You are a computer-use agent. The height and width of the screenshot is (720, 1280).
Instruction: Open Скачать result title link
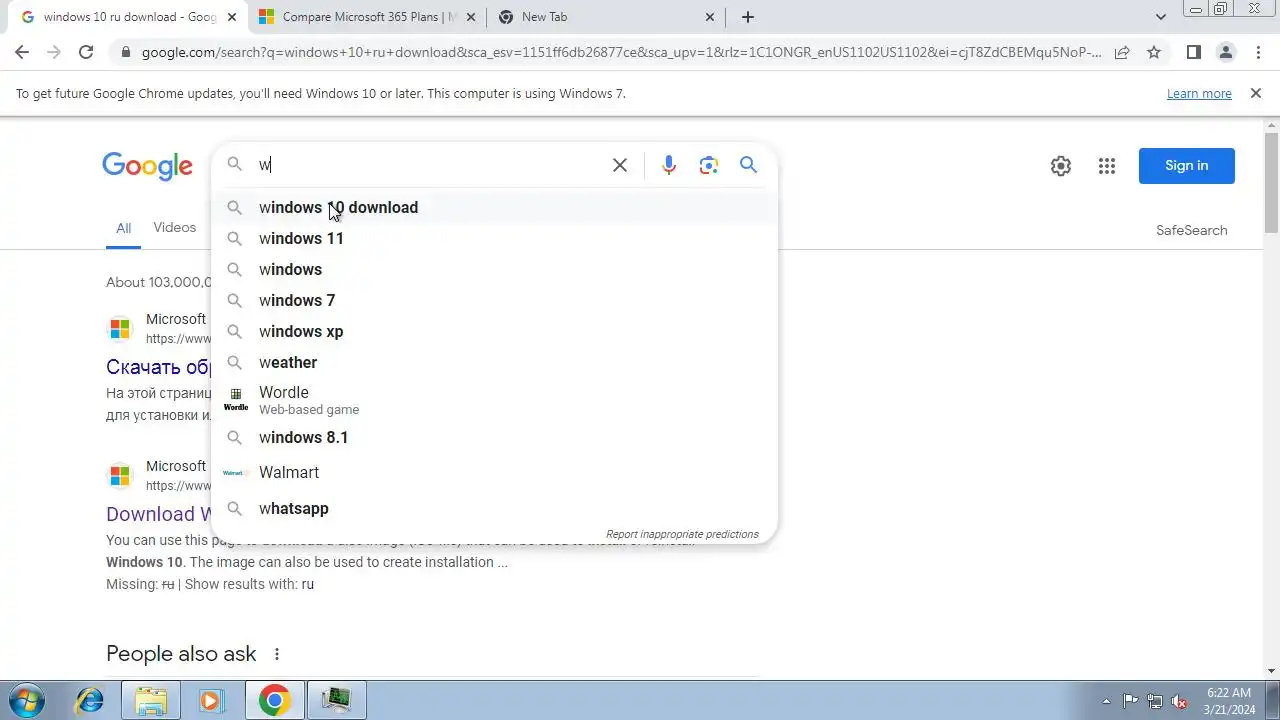159,367
